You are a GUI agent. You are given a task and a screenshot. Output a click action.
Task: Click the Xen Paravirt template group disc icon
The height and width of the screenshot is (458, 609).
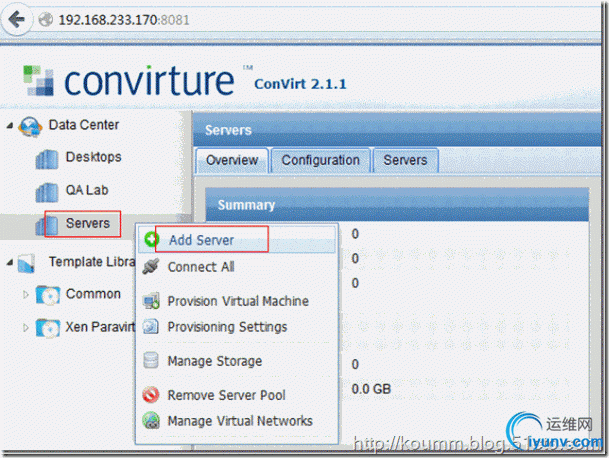click(x=48, y=328)
